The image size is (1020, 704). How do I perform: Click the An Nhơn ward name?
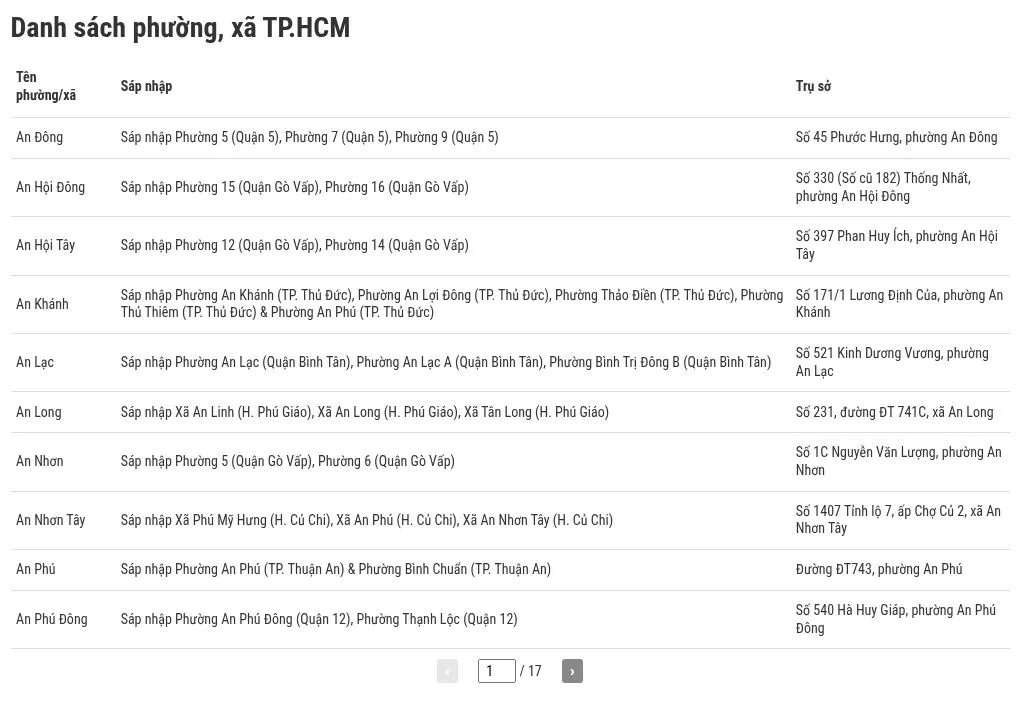[39, 461]
